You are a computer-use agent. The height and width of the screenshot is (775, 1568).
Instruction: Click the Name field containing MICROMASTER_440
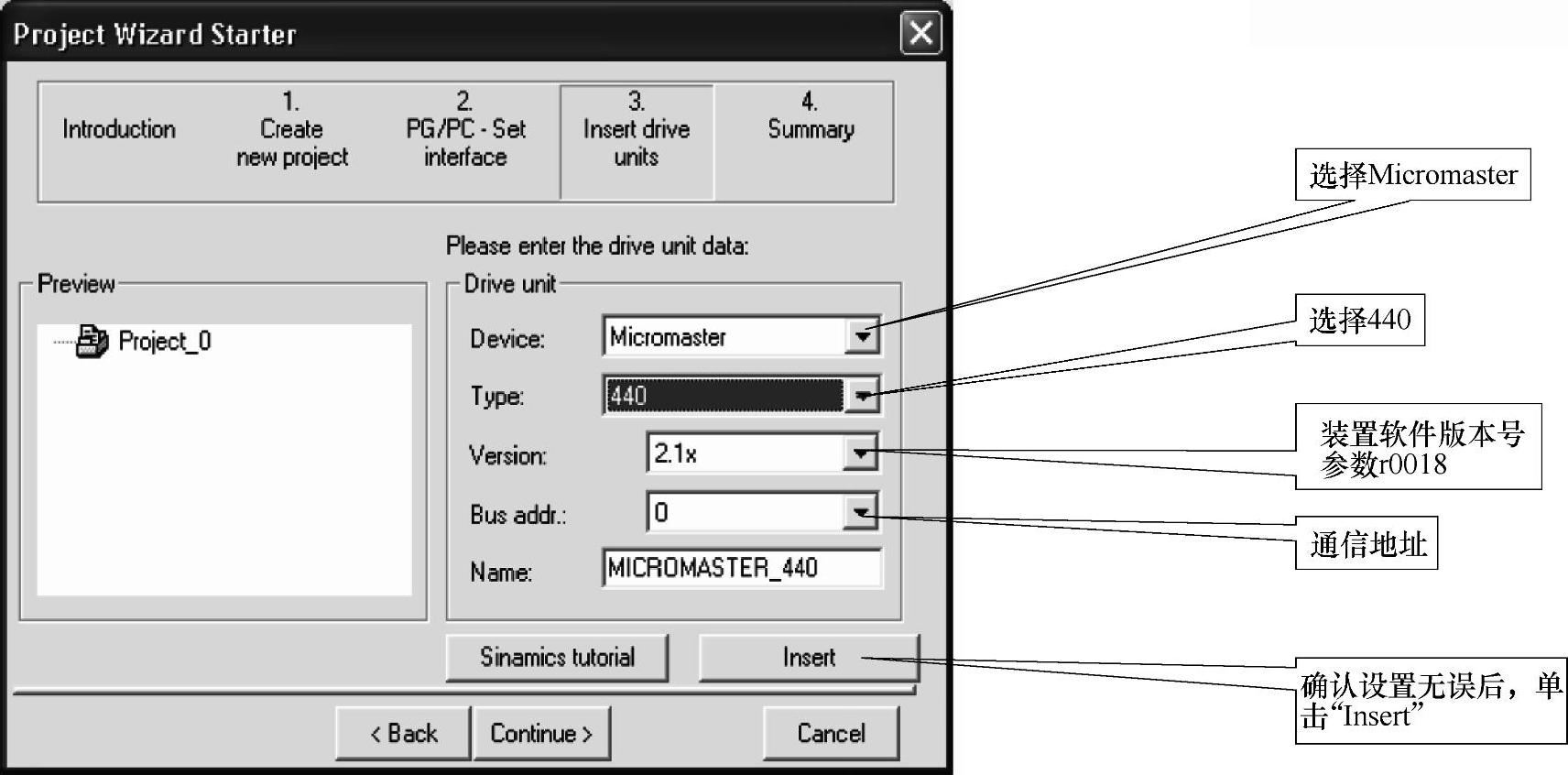(742, 568)
